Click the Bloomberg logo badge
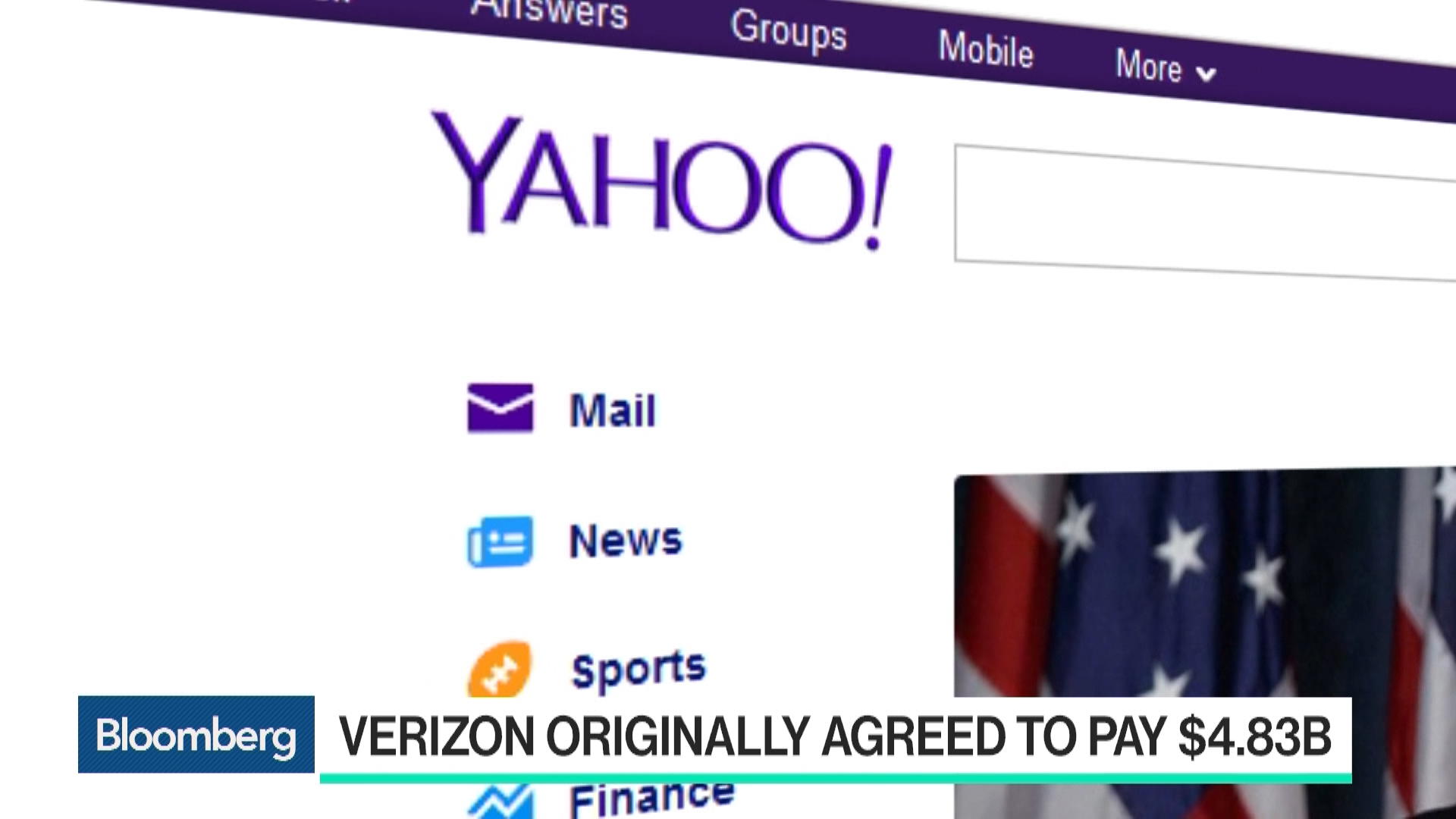 (196, 735)
